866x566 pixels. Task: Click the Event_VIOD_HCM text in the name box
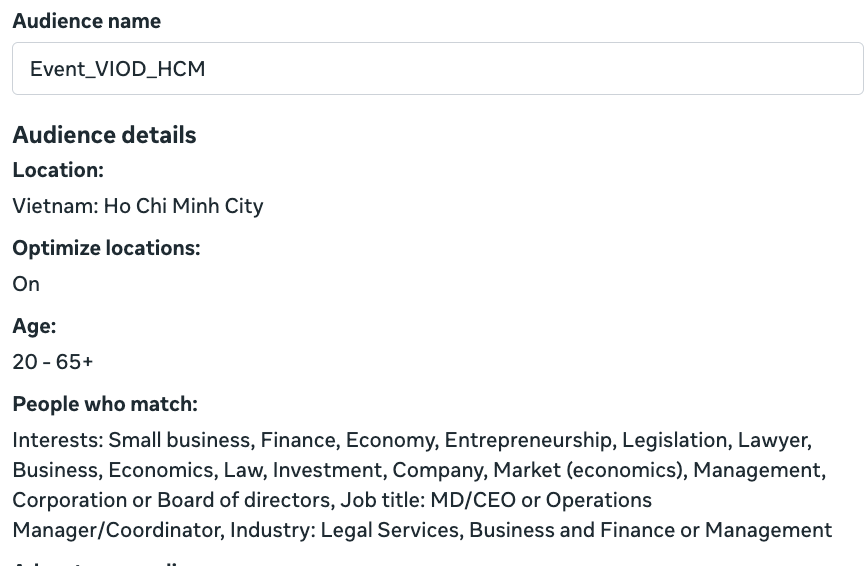point(118,69)
